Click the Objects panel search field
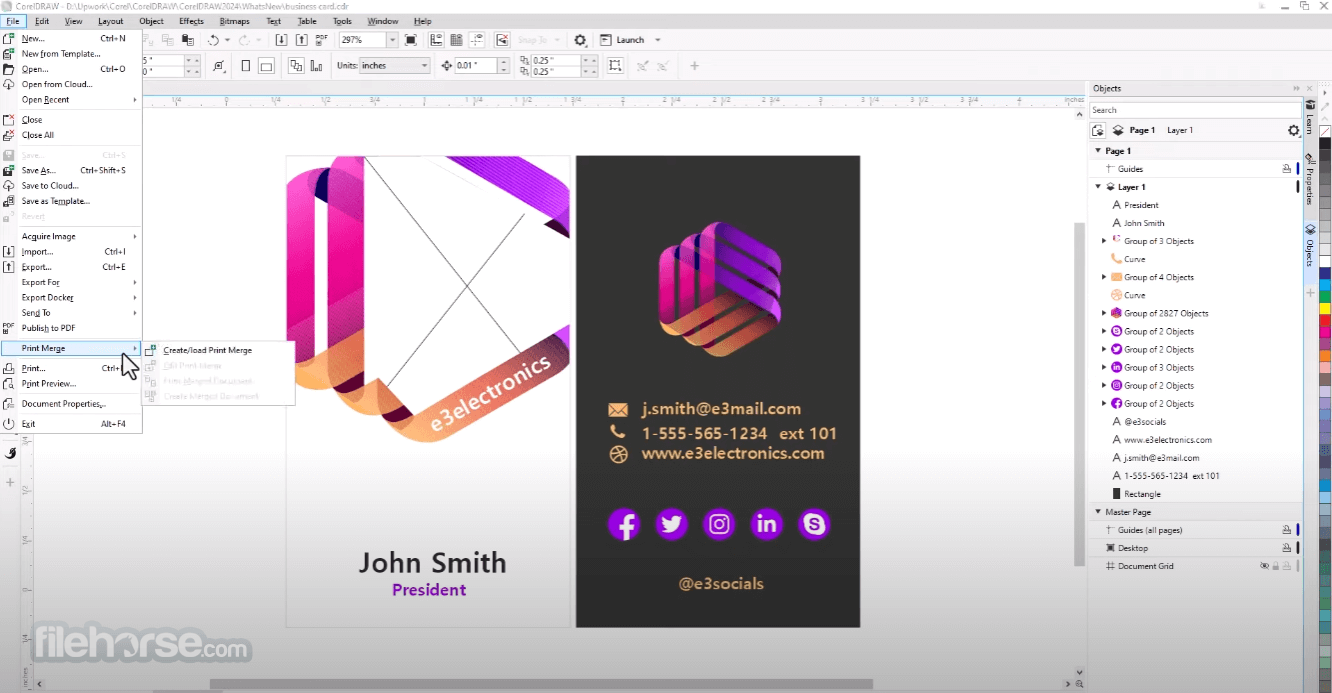Viewport: 1332px width, 693px height. (1195, 110)
